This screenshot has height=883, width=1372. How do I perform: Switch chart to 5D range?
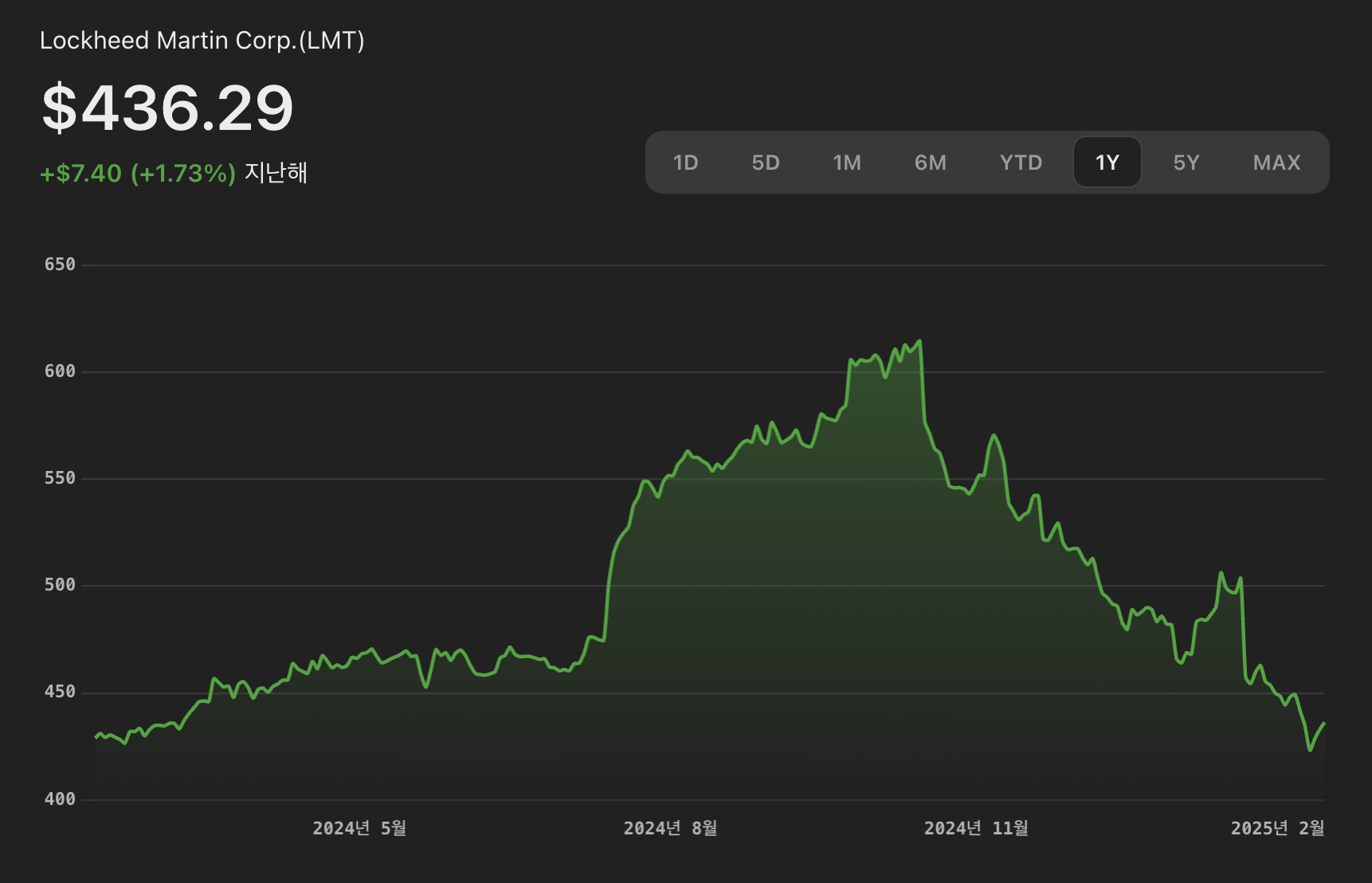[x=766, y=163]
